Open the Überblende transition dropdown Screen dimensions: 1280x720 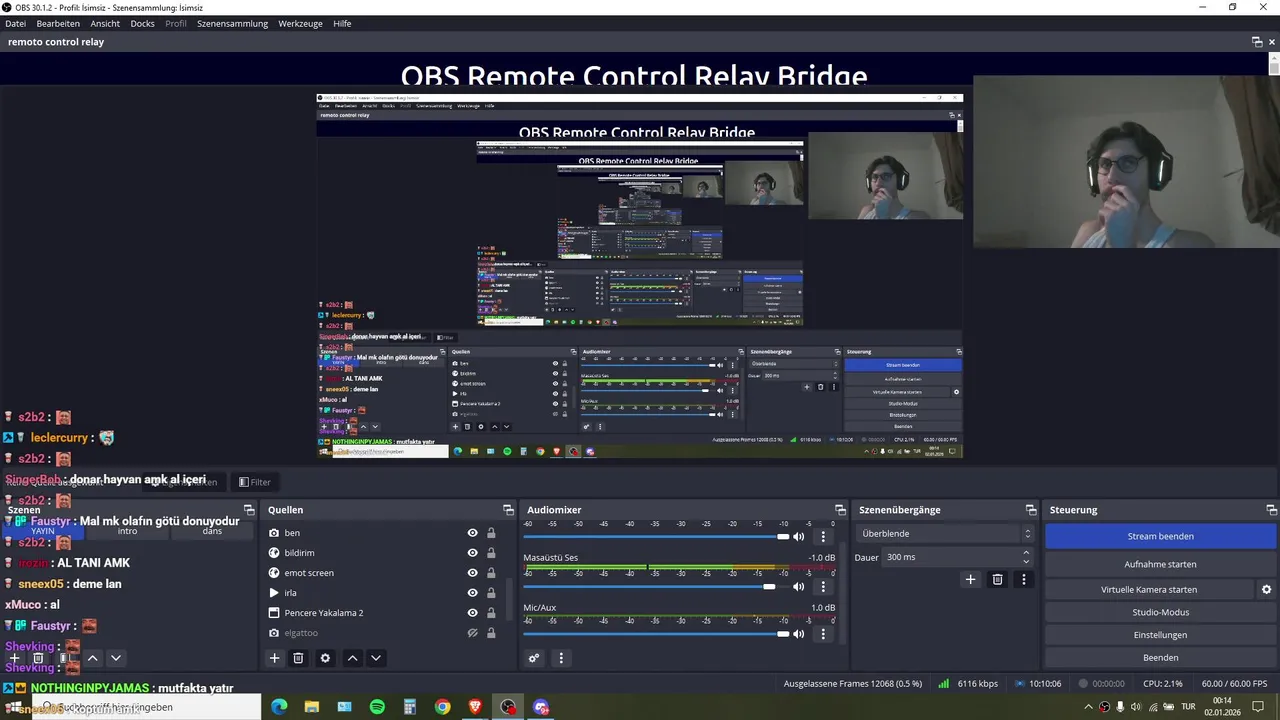pos(945,534)
